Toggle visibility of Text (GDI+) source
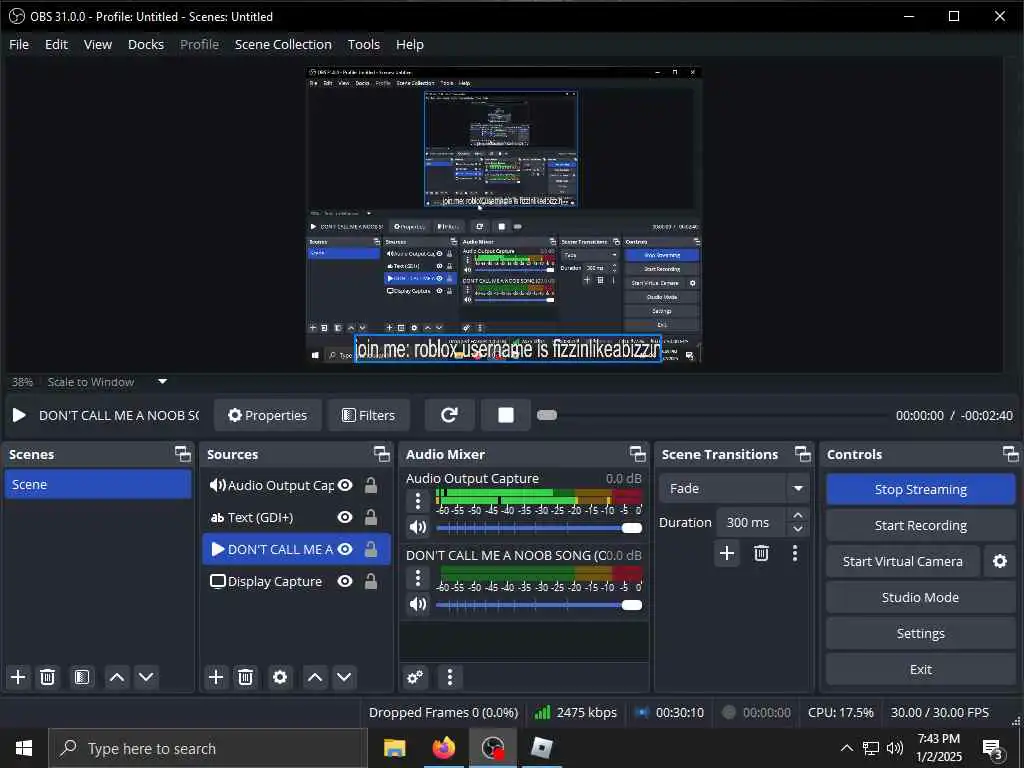1024x768 pixels. [x=345, y=518]
